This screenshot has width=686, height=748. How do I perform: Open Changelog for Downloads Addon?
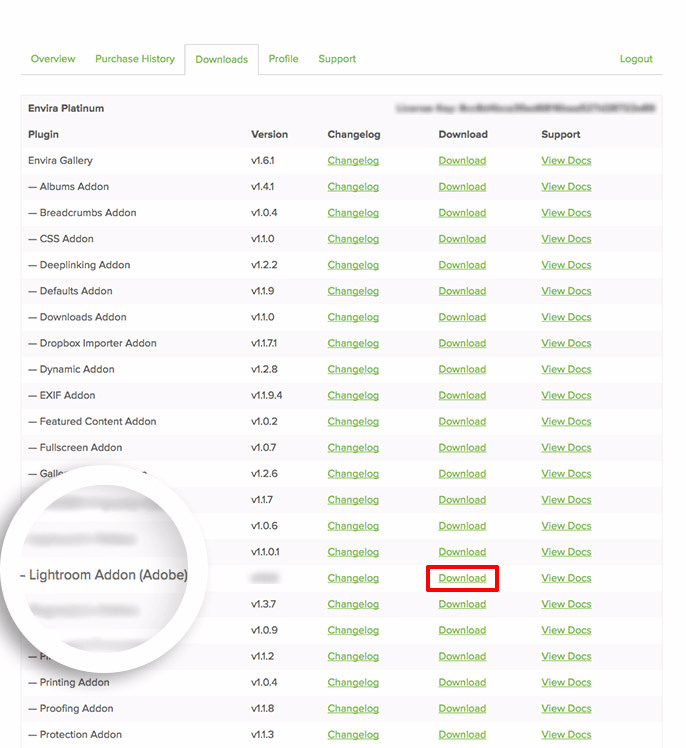353,317
